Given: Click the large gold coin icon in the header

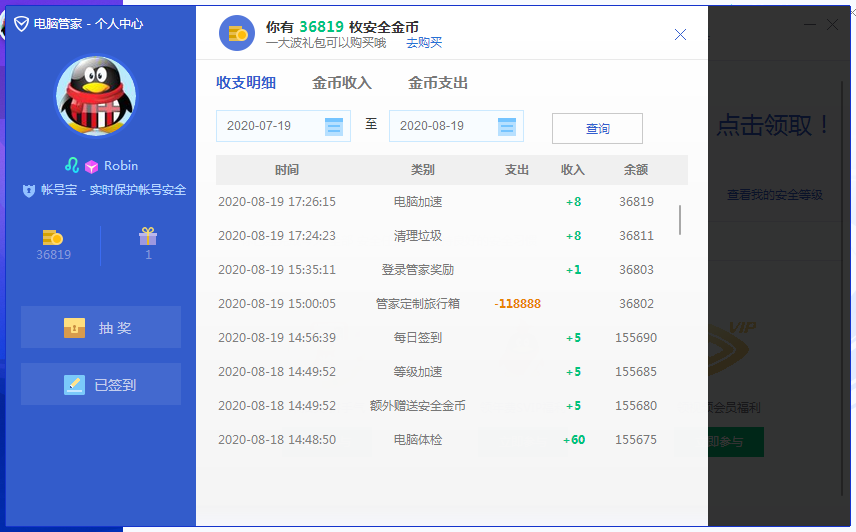Looking at the screenshot, I should pyautogui.click(x=237, y=33).
